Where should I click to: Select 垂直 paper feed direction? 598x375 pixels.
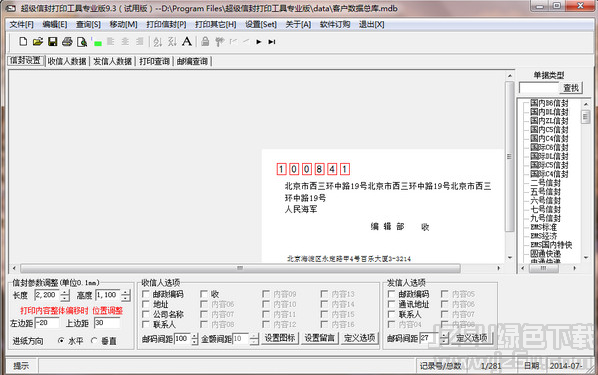(94, 341)
